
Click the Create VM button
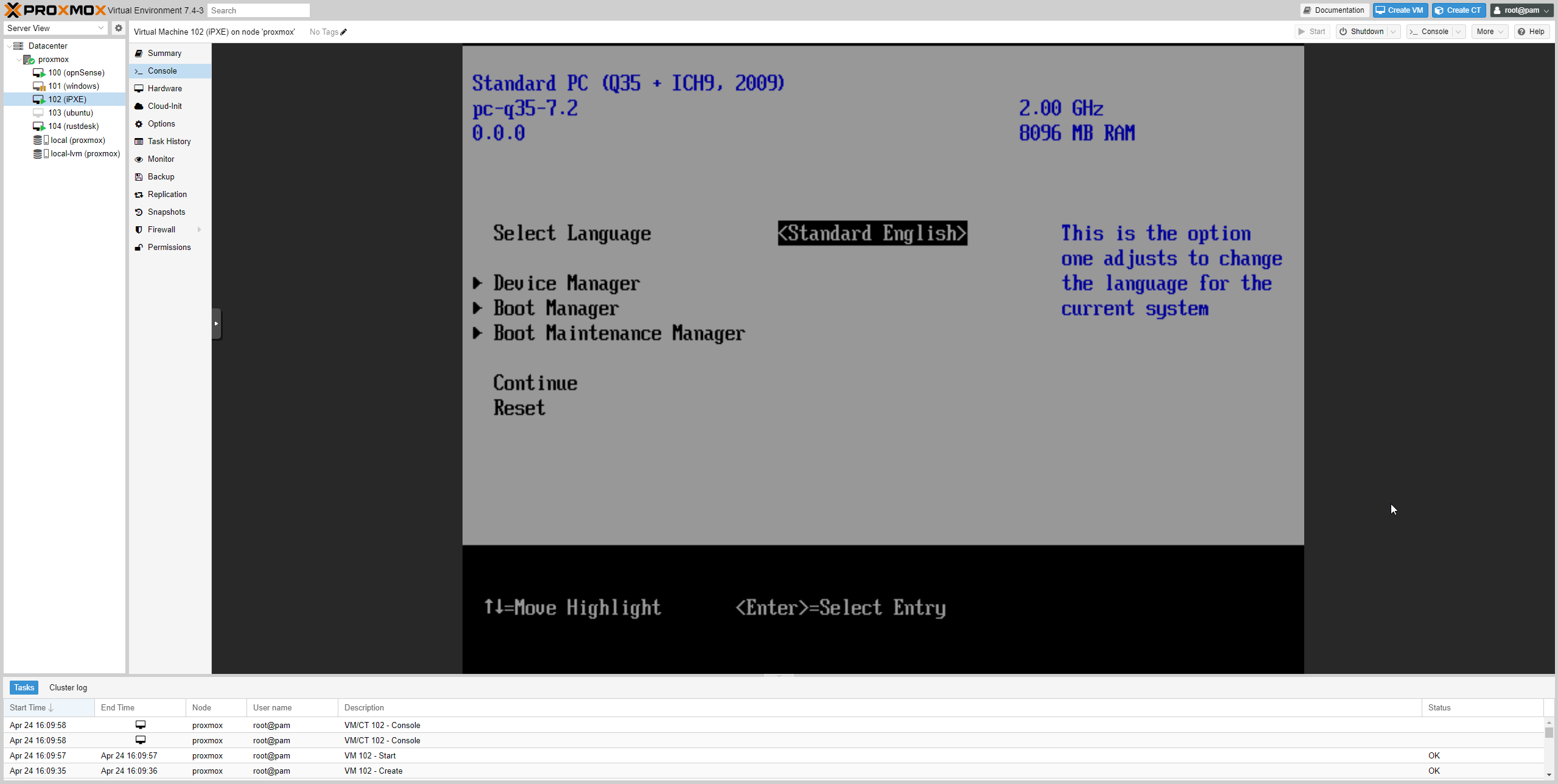pos(1399,10)
